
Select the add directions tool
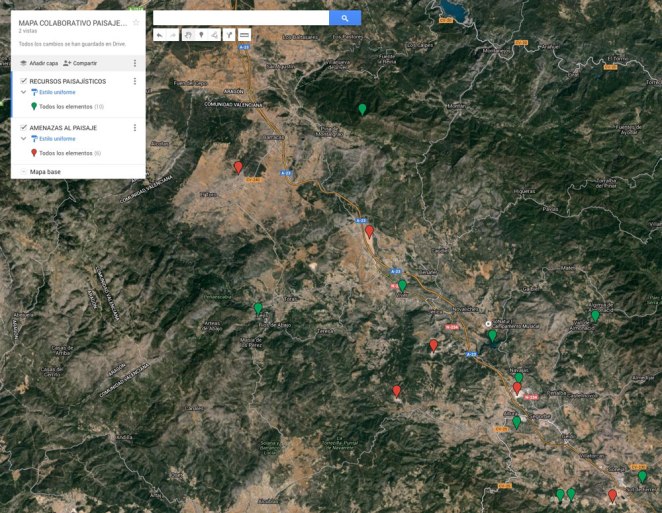(229, 35)
